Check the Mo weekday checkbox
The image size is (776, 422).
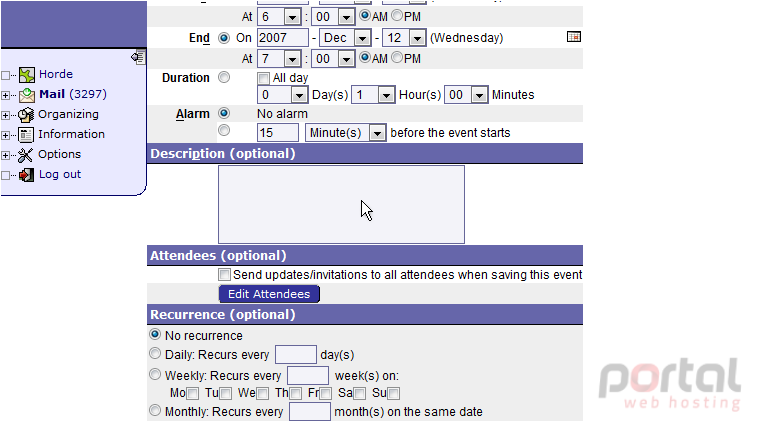193,393
